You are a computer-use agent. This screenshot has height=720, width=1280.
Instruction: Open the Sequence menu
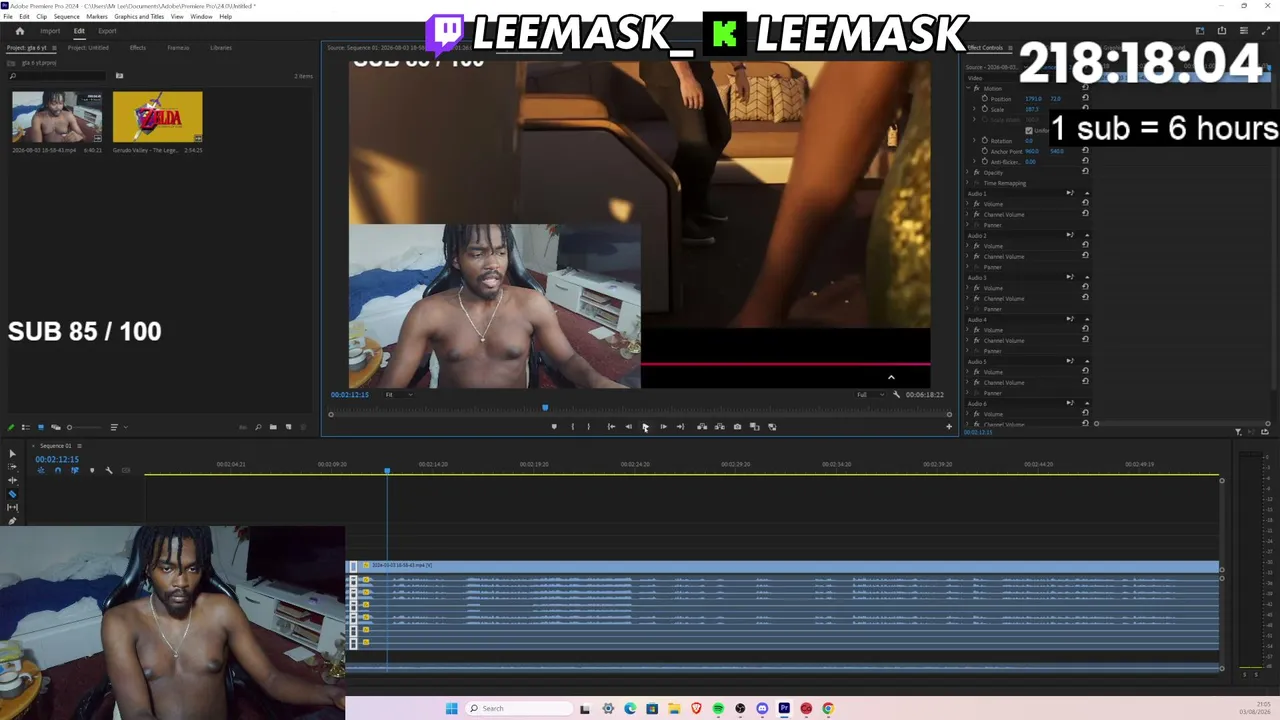(x=66, y=17)
